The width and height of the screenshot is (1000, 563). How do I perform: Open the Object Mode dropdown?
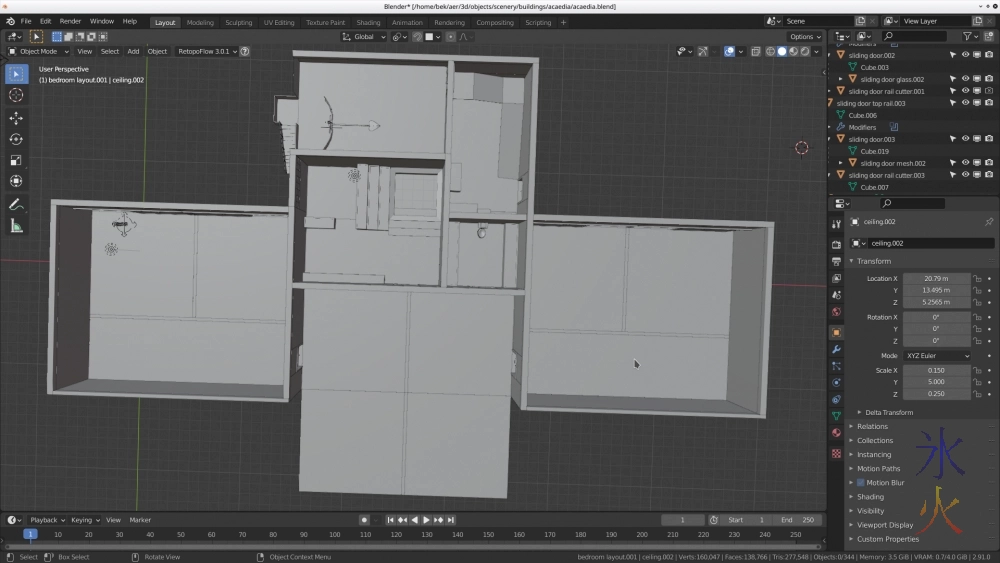tap(39, 51)
